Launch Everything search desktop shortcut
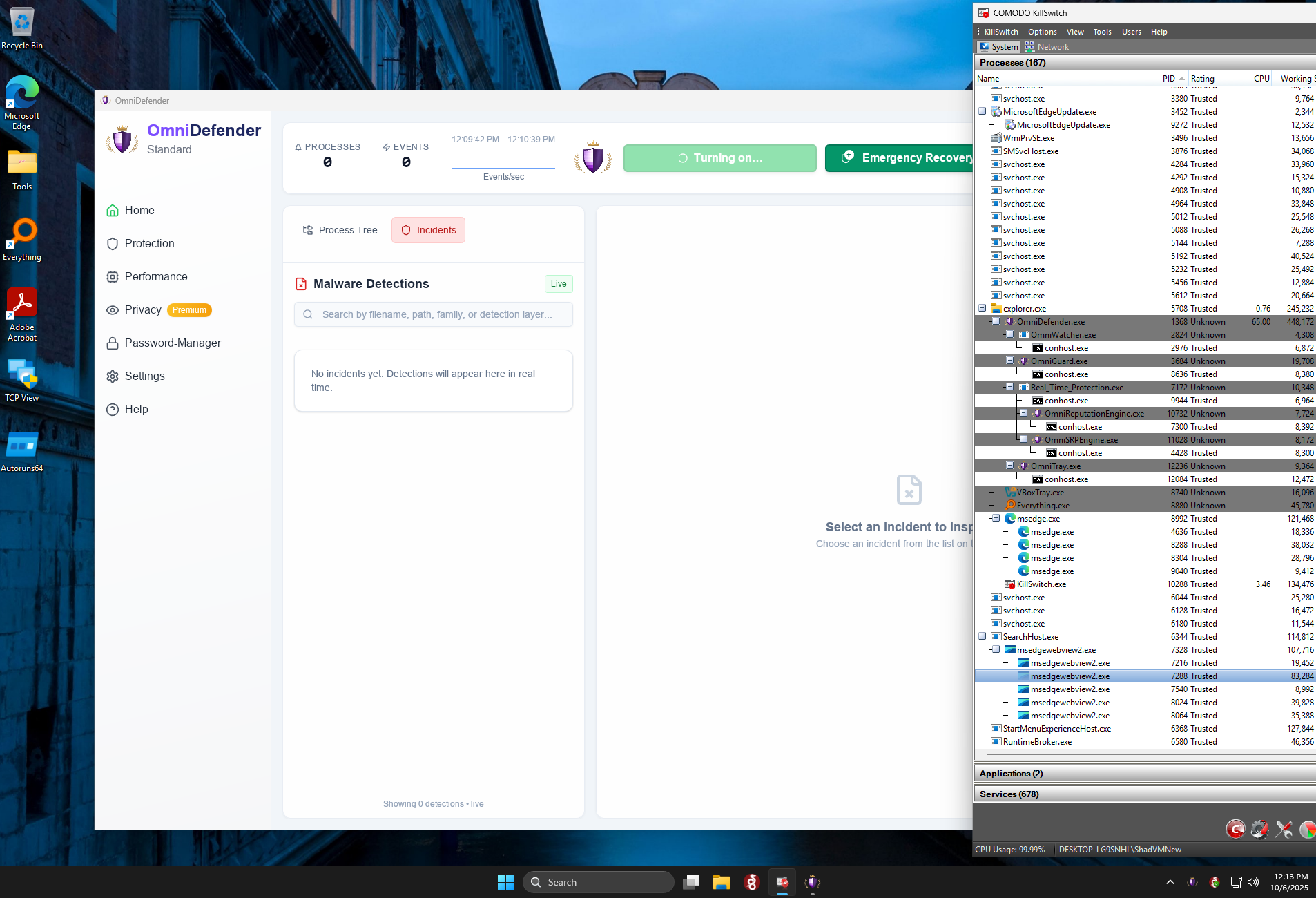 coord(22,240)
